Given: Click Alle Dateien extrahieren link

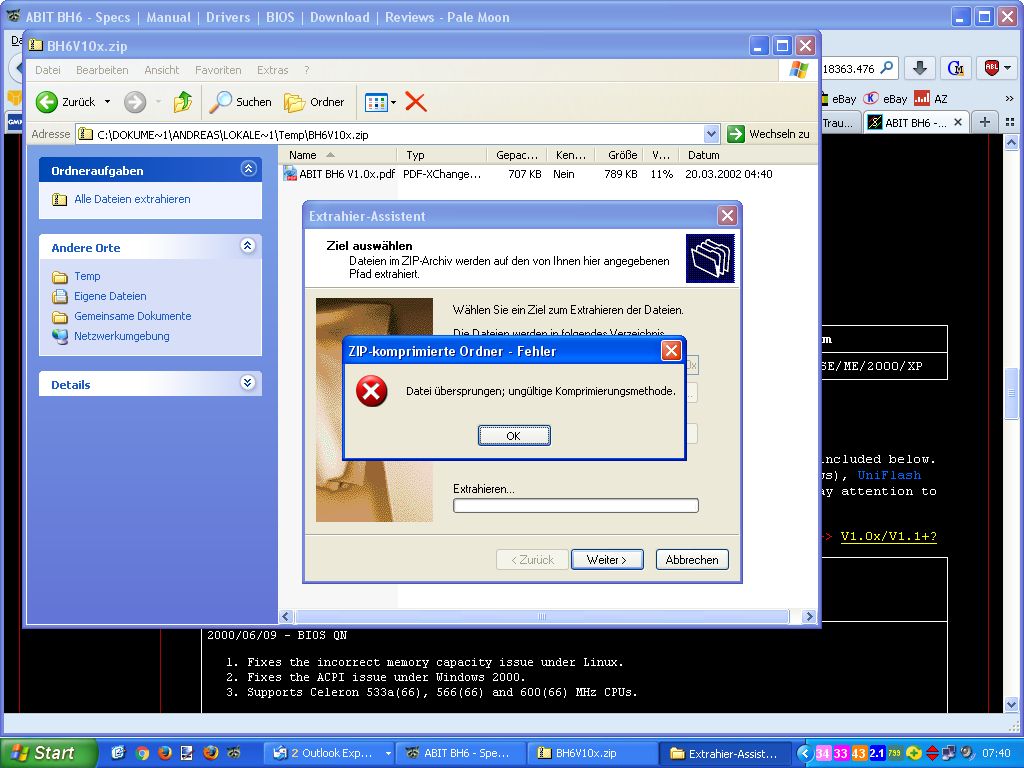Looking at the screenshot, I should (133, 199).
